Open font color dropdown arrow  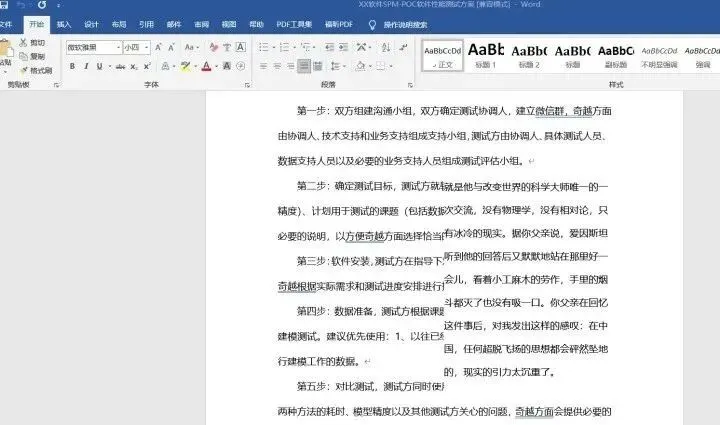[x=216, y=67]
